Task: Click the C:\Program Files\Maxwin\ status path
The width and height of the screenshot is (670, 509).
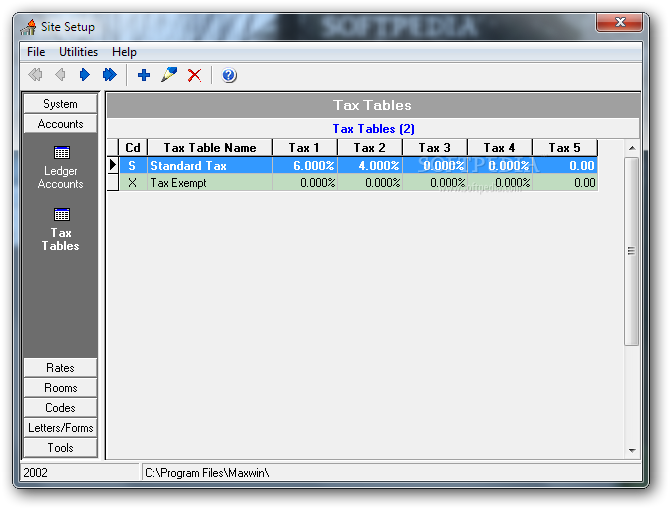Action: click(x=207, y=473)
